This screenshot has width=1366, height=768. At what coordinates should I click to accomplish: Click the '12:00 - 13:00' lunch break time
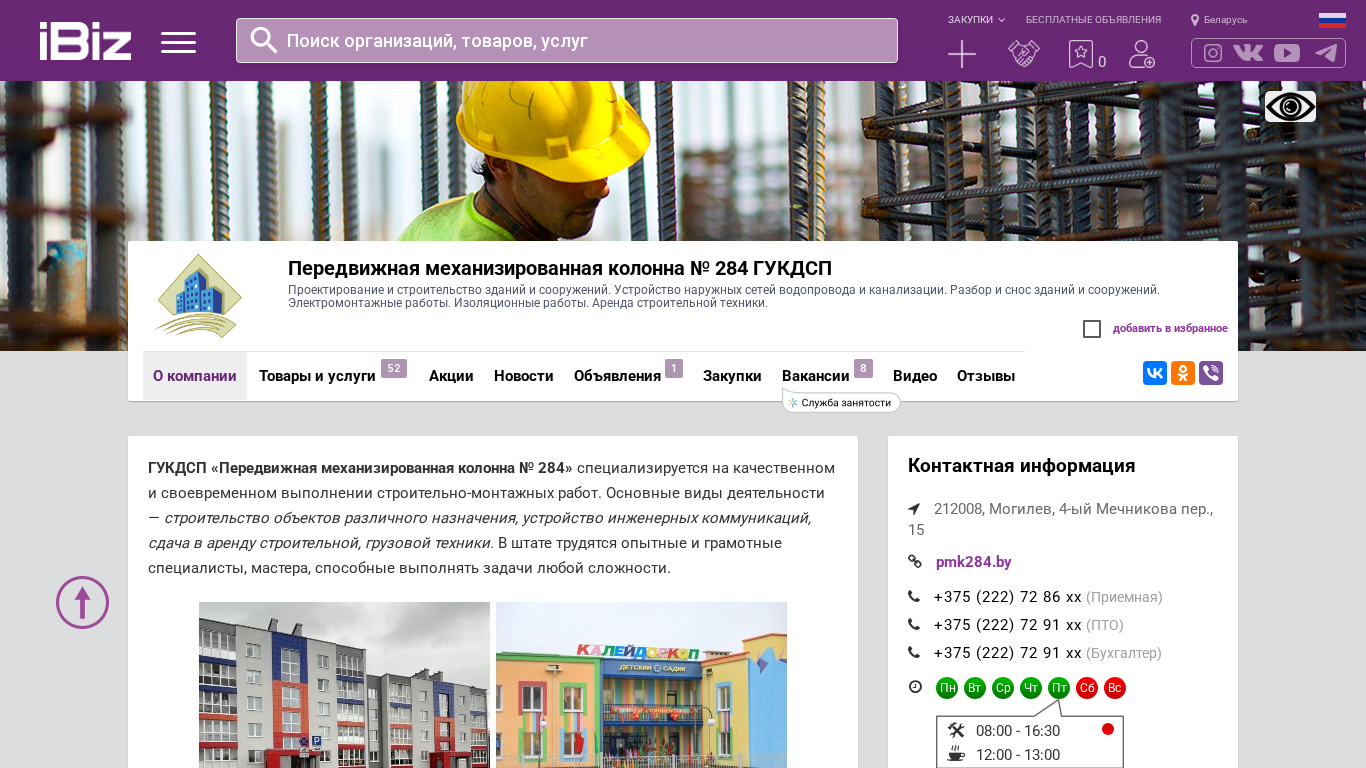tap(1018, 755)
